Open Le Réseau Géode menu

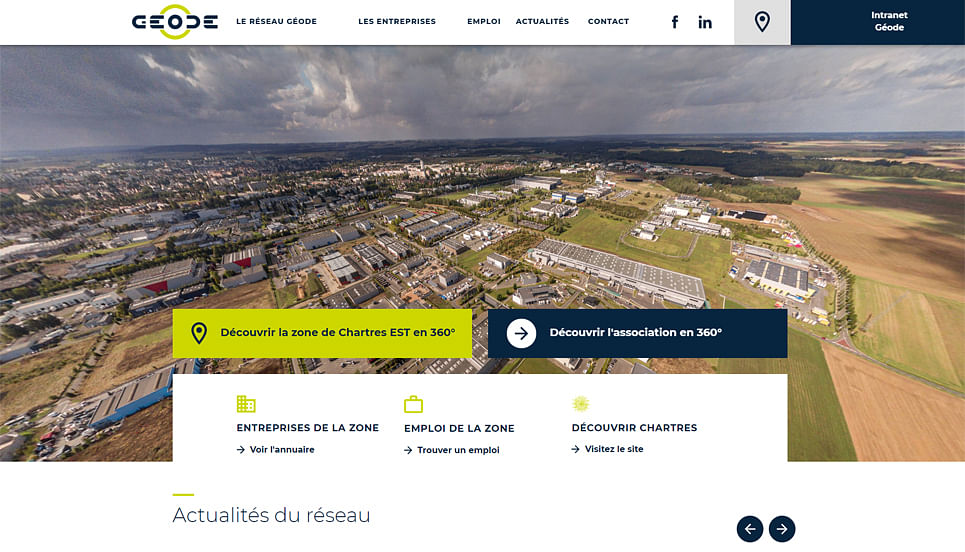click(x=276, y=22)
